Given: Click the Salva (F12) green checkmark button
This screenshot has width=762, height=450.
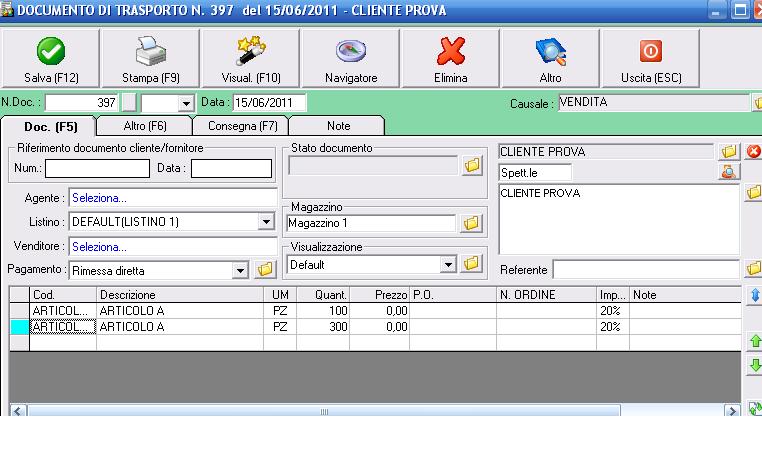Looking at the screenshot, I should tap(51, 58).
